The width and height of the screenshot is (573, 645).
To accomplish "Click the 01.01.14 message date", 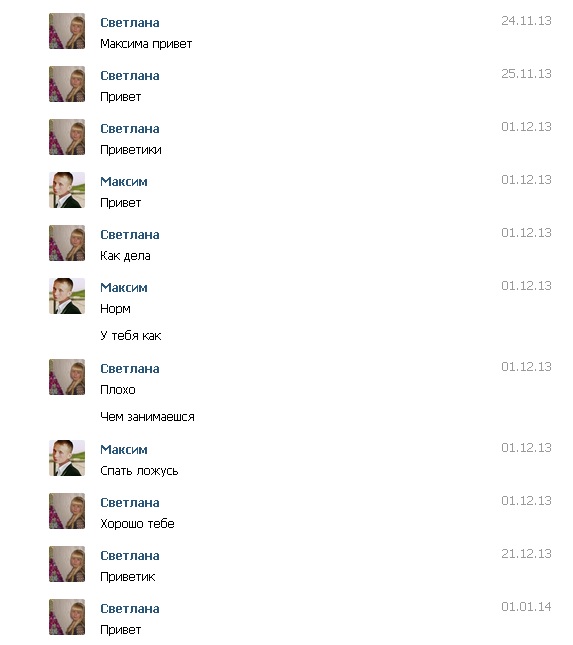I will tap(526, 607).
